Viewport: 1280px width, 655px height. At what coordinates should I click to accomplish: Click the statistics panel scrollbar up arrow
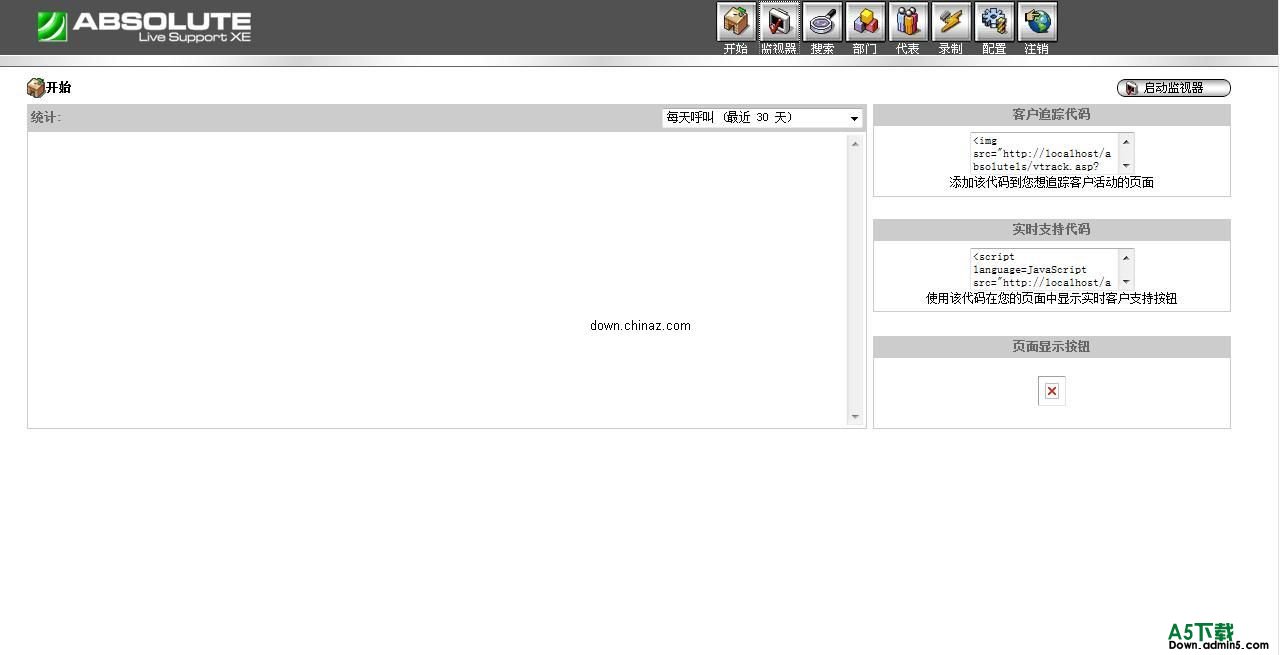855,144
